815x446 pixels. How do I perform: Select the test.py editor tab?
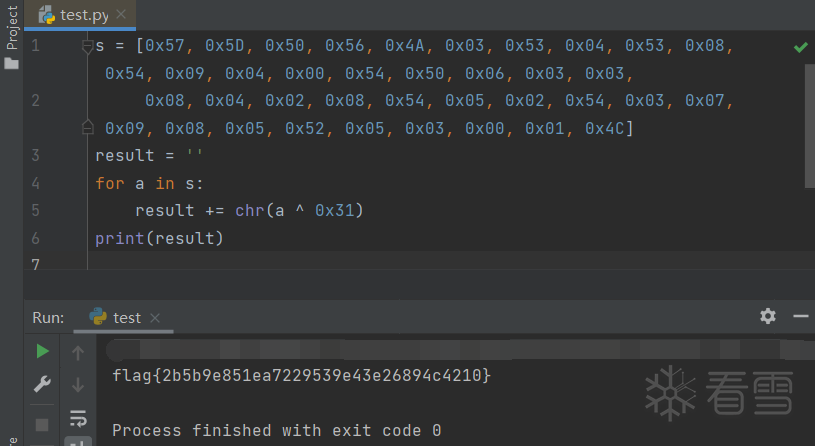click(82, 15)
